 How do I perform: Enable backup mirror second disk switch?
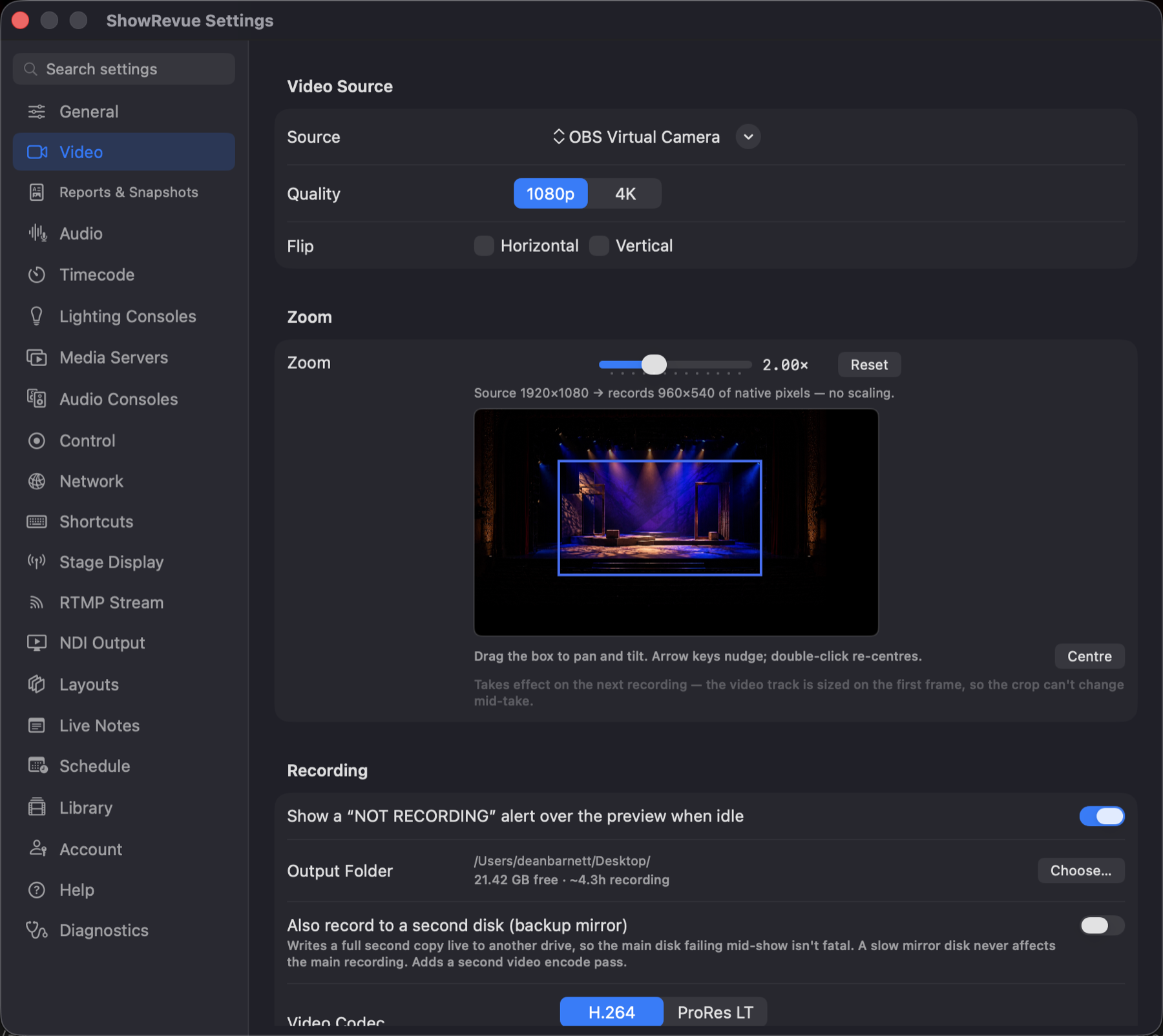(1102, 926)
